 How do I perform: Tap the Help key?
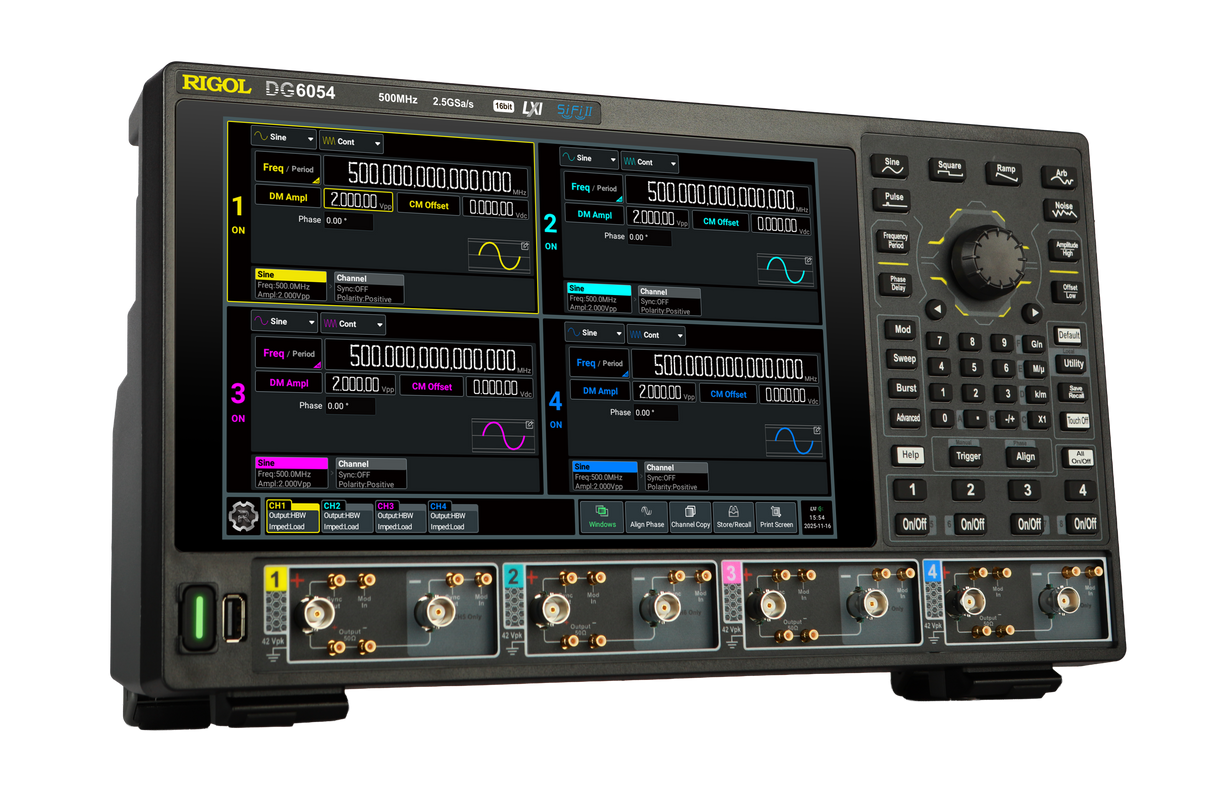coord(910,454)
